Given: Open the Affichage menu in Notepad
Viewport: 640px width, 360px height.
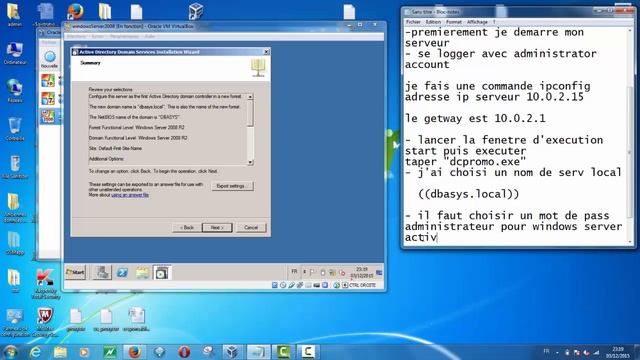Looking at the screenshot, I should tap(477, 22).
